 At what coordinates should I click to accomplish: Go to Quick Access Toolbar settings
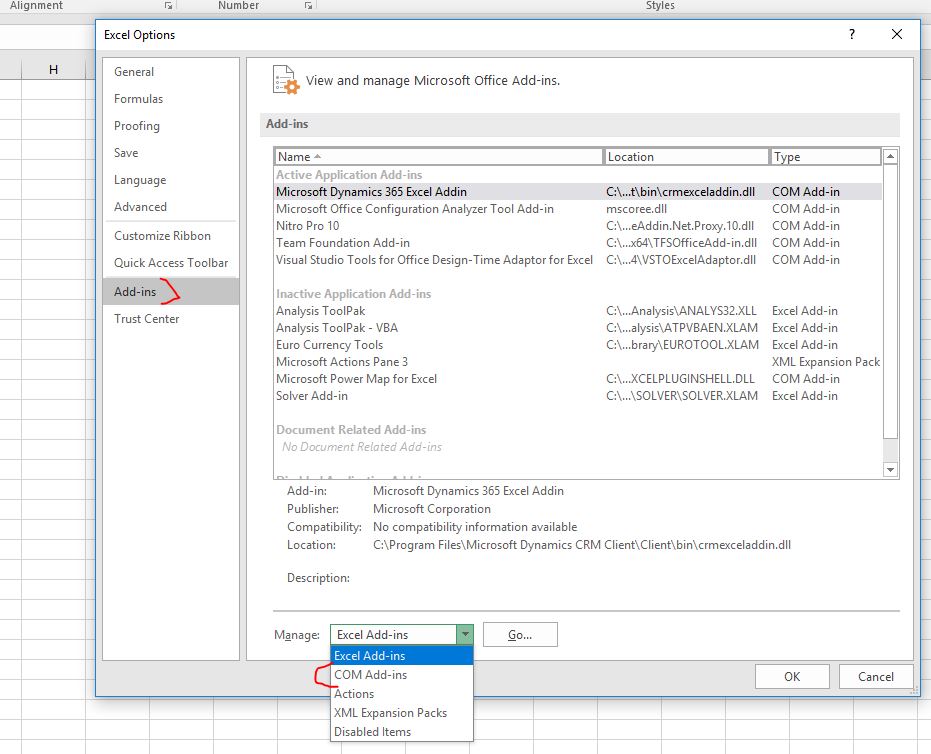coord(171,263)
